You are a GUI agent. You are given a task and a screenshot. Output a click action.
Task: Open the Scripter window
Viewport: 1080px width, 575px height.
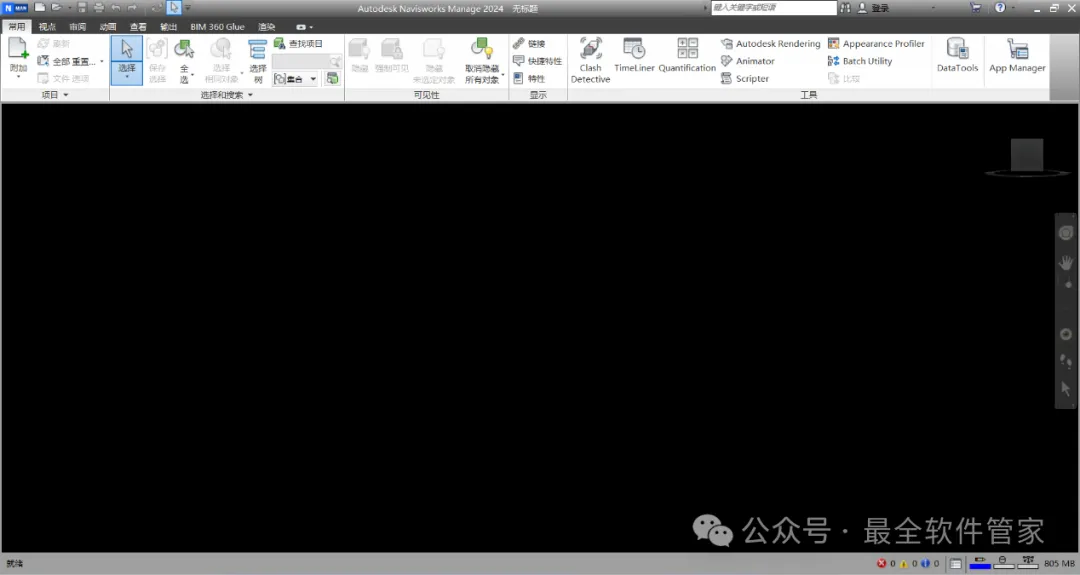(745, 79)
